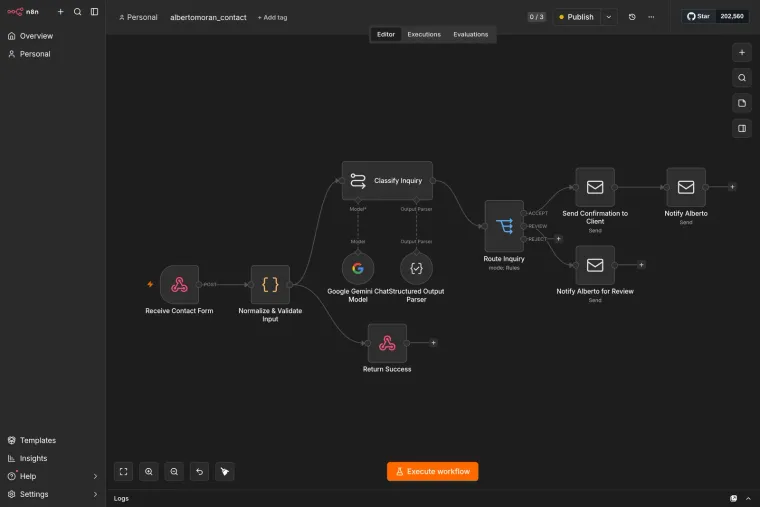Click the Model* connector on Classify Inquiry

358,200
